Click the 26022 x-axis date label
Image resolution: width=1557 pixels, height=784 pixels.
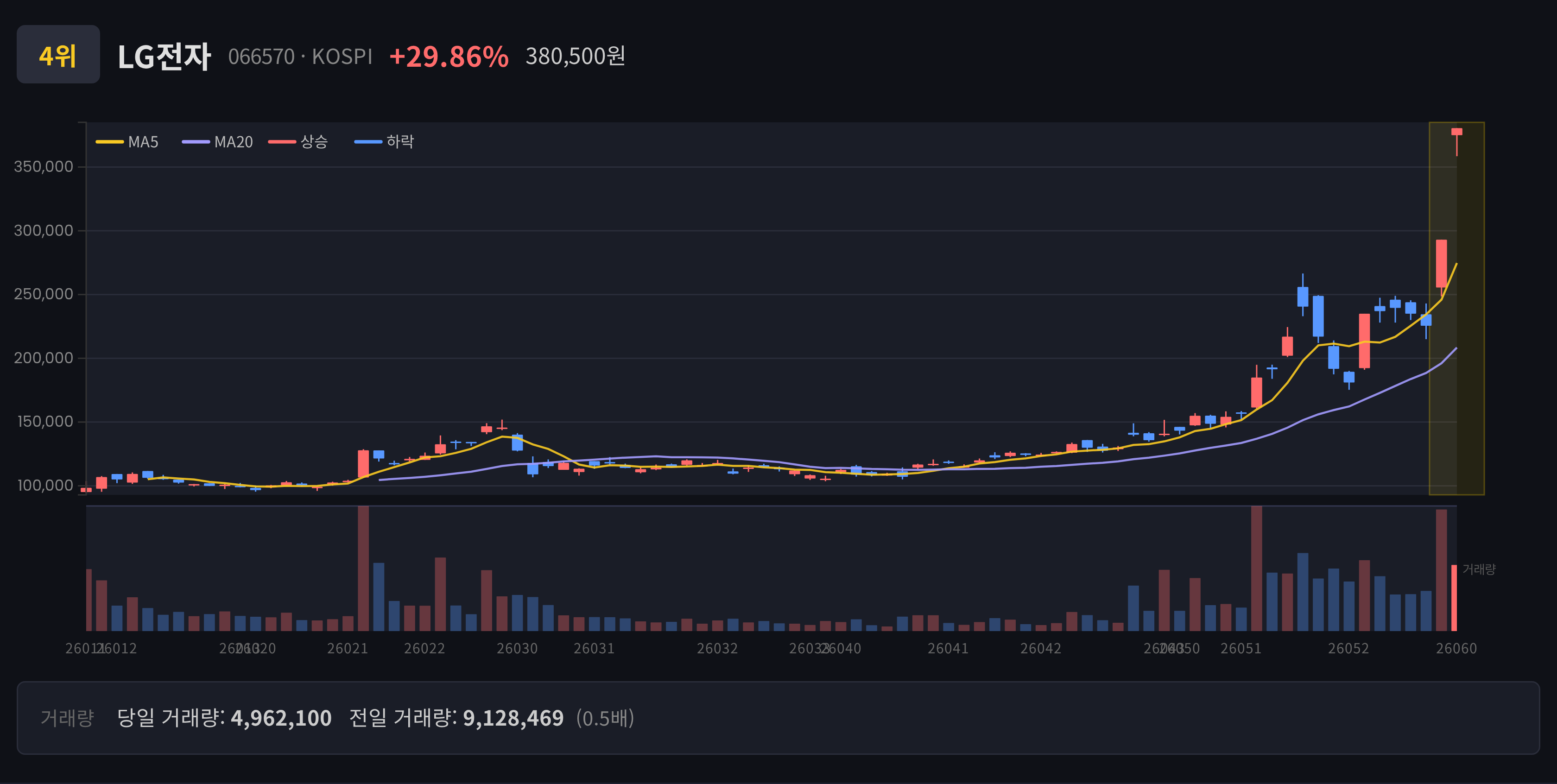[x=424, y=649]
